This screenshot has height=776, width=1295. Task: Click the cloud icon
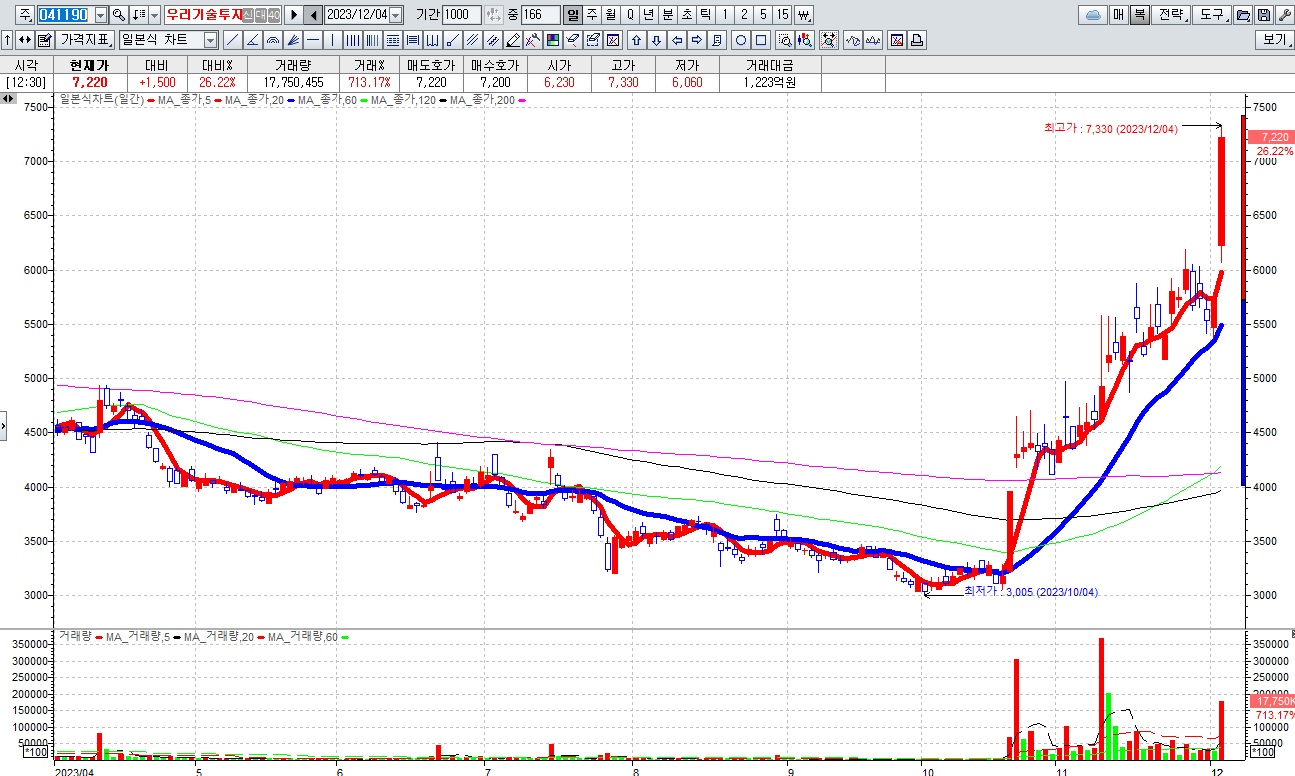click(1093, 15)
